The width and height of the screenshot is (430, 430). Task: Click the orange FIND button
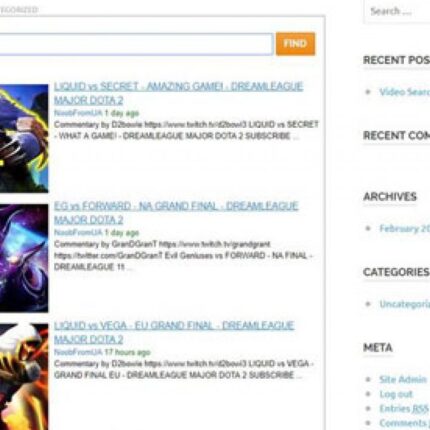pos(295,44)
